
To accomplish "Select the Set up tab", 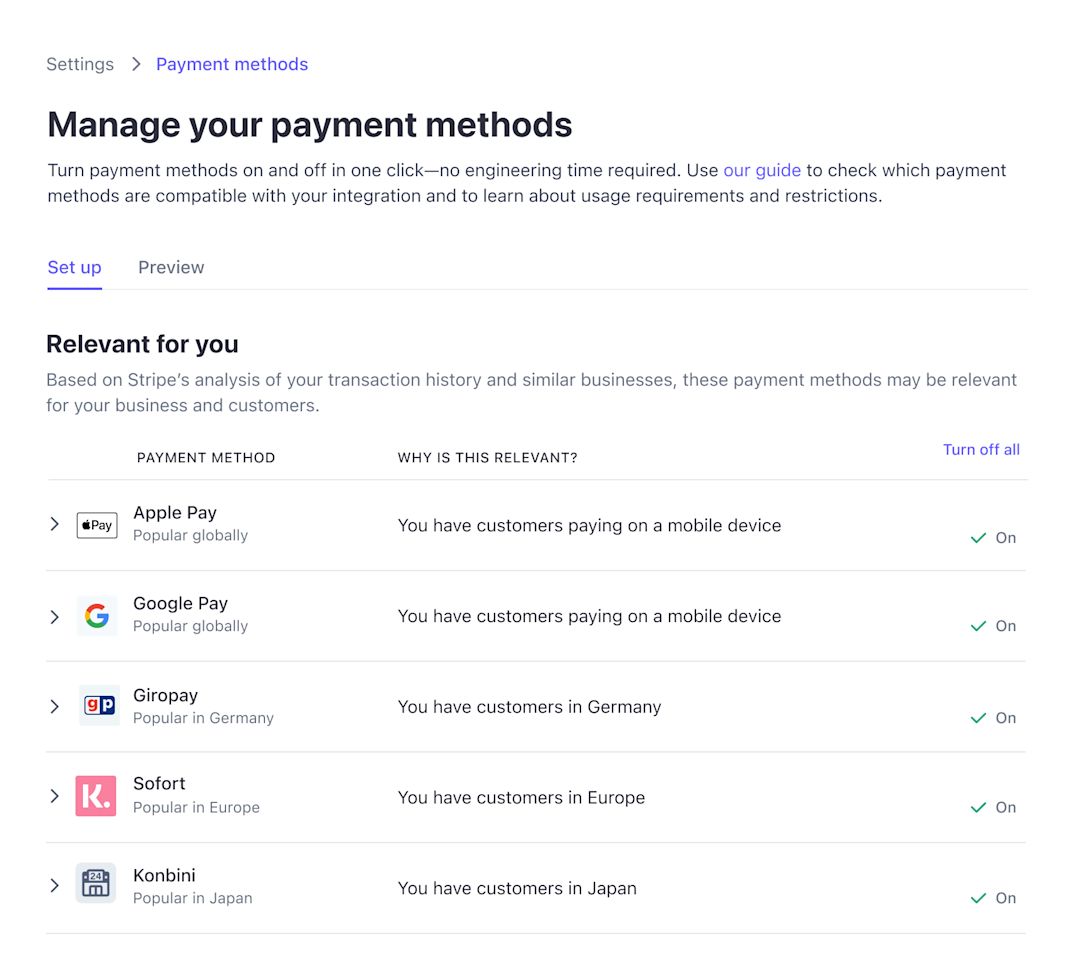I will click(75, 267).
